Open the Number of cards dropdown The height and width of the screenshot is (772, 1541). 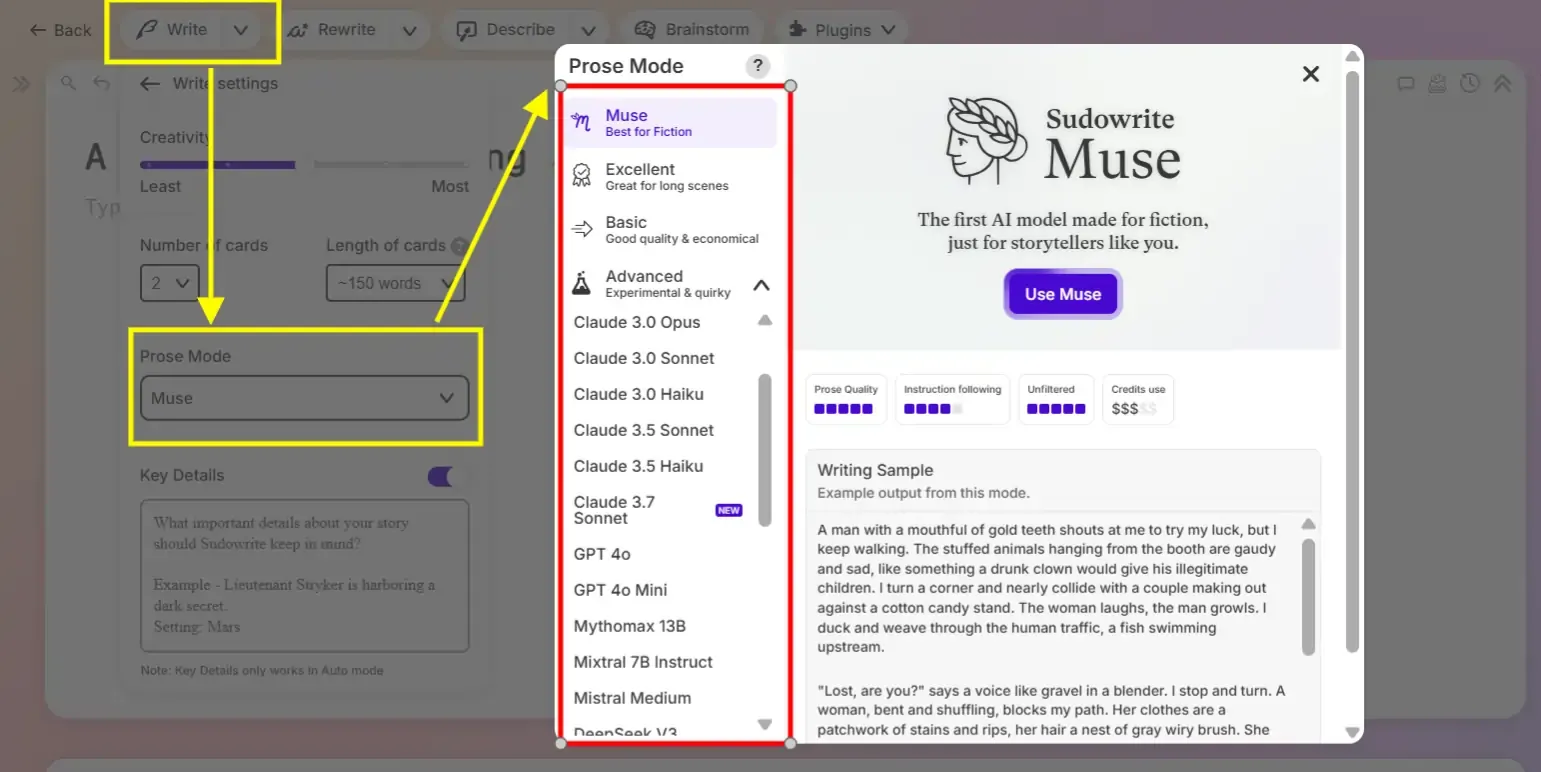[170, 283]
